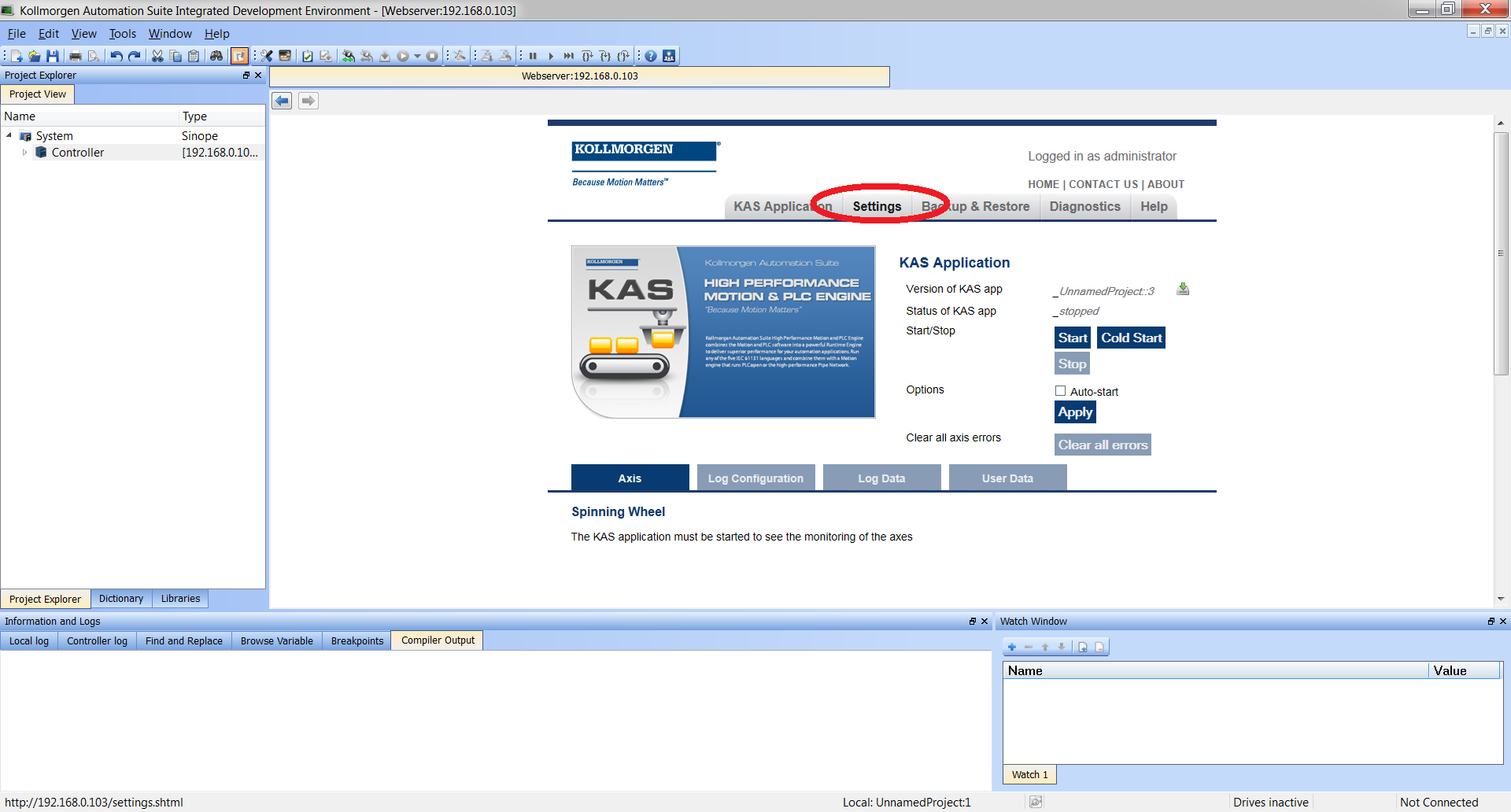
Task: Paste from clipboard using the toolbar icon
Action: (x=194, y=56)
